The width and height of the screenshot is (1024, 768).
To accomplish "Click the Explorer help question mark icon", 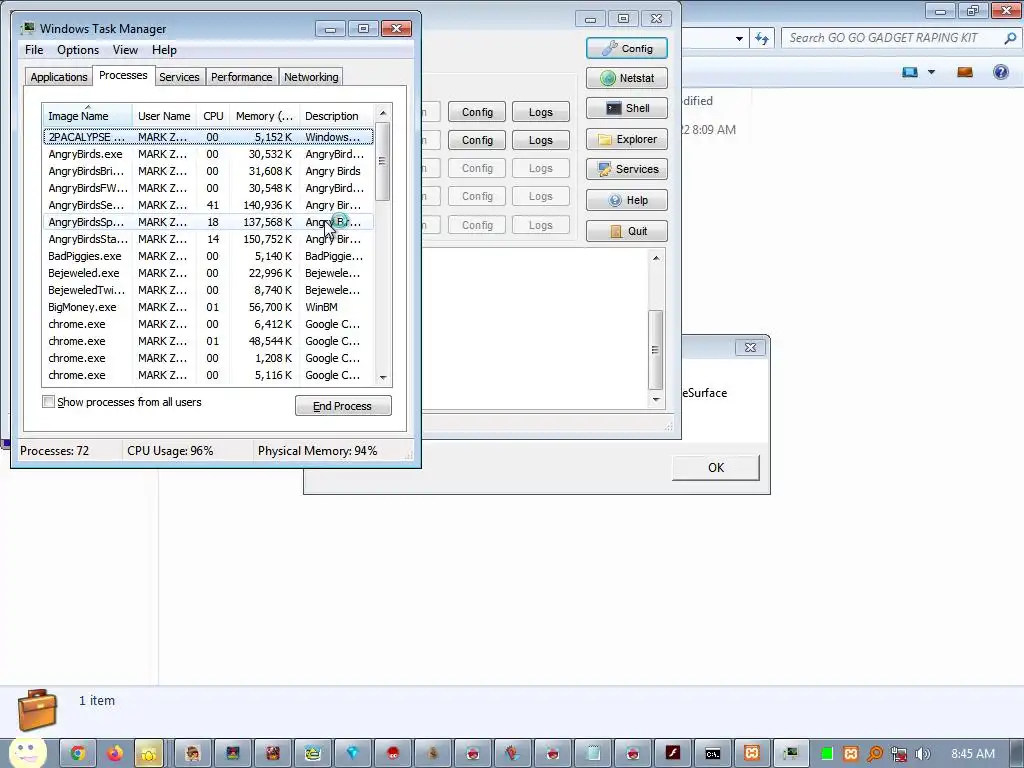I will coord(1000,72).
